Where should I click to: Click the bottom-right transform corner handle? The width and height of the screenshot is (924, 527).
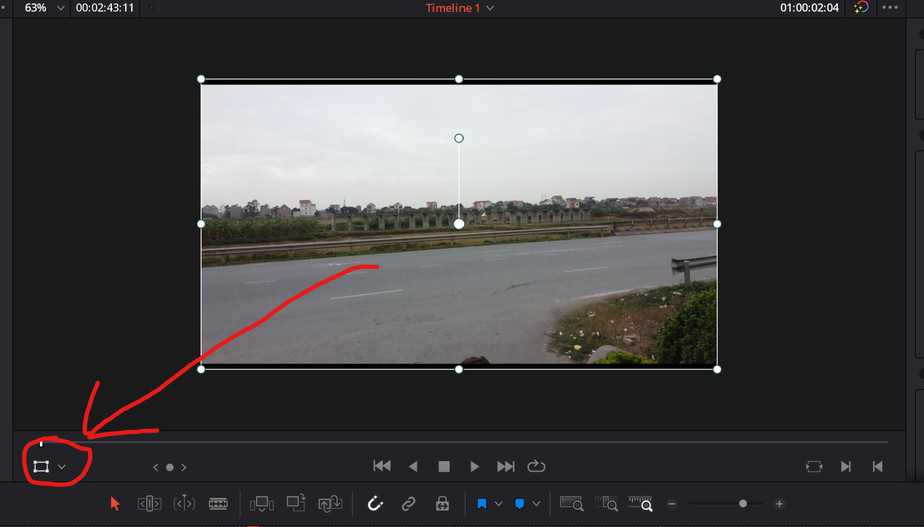click(x=717, y=370)
